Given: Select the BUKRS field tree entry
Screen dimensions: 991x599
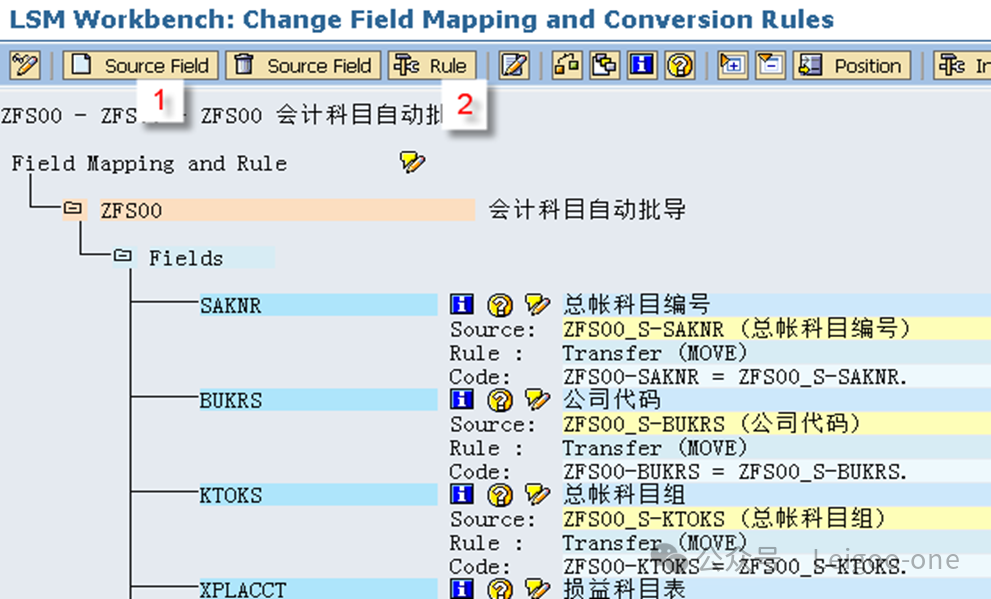Looking at the screenshot, I should [231, 401].
